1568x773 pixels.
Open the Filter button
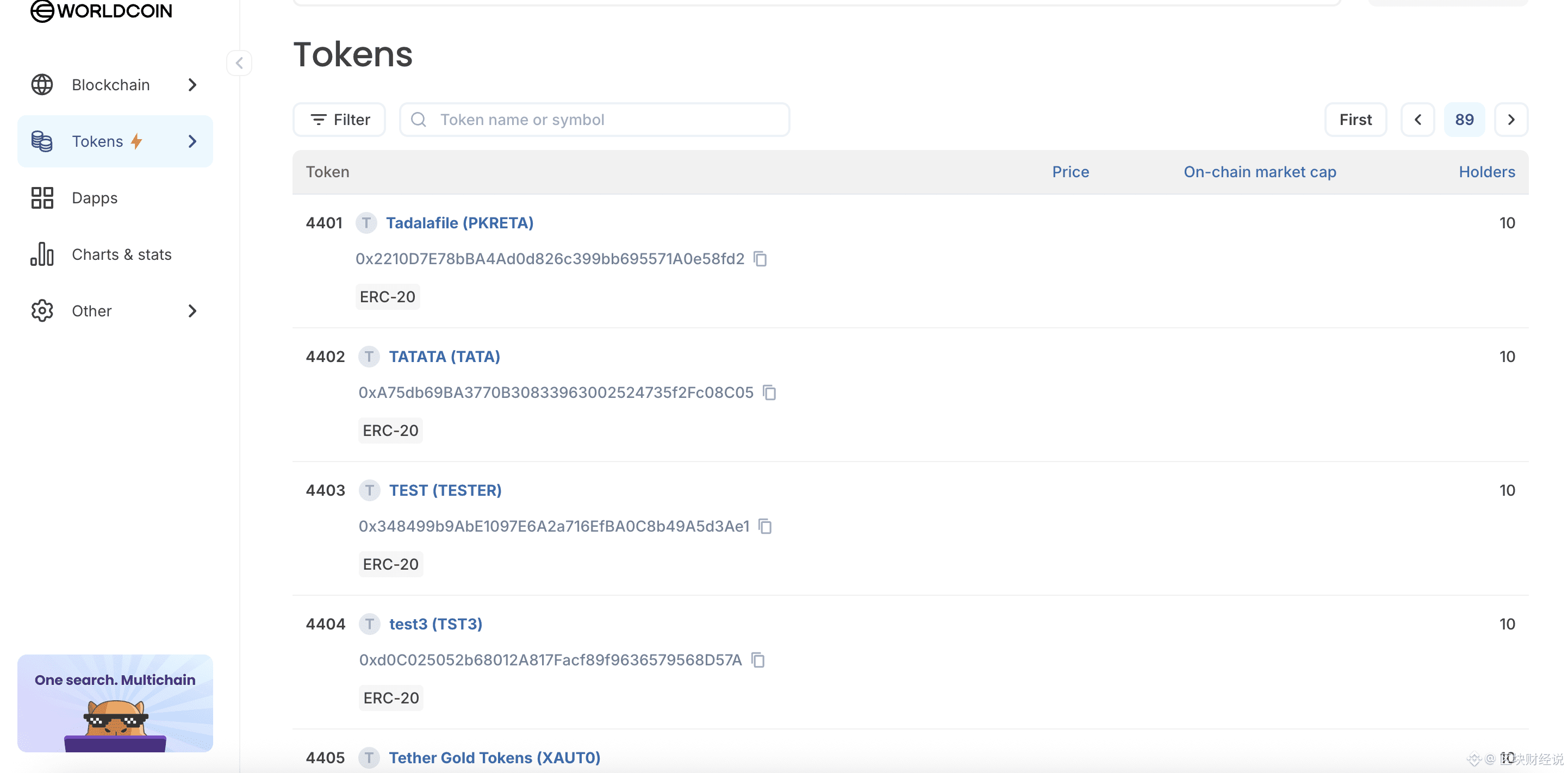point(340,120)
